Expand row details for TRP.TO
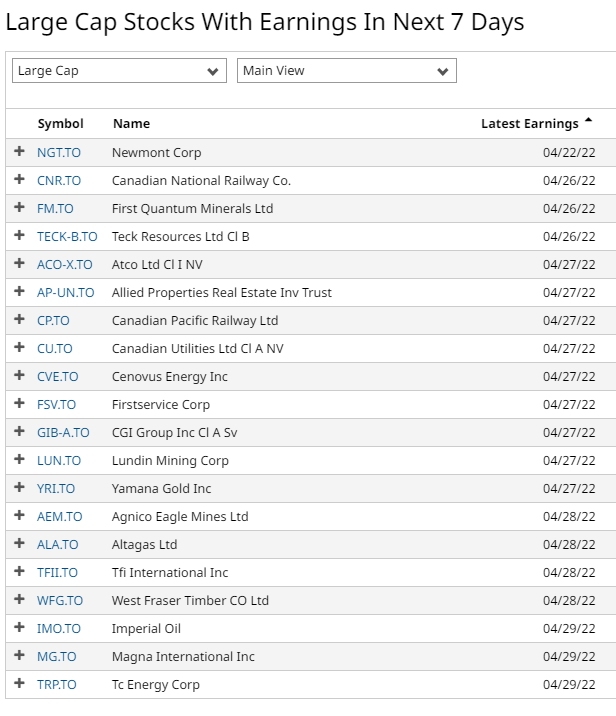 pos(19,684)
